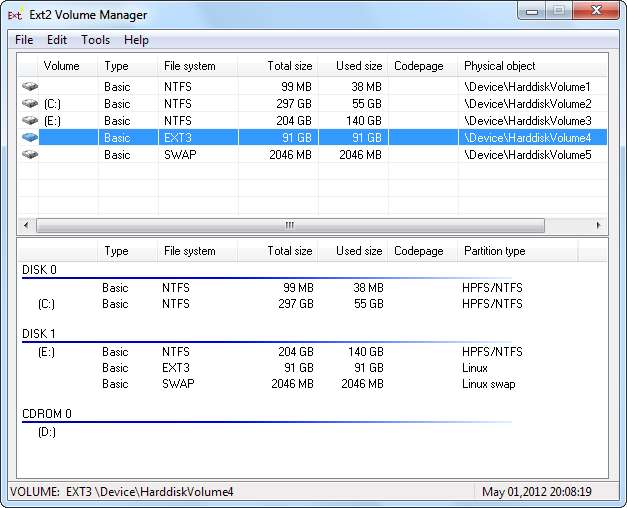Open the Tools menu

96,40
